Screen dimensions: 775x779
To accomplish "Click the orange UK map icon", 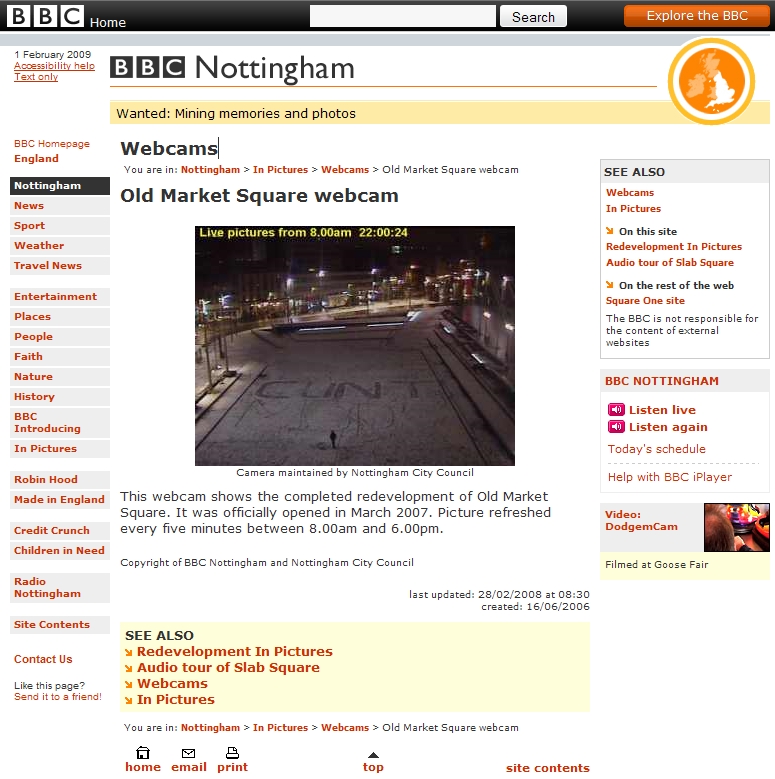I will coord(711,81).
